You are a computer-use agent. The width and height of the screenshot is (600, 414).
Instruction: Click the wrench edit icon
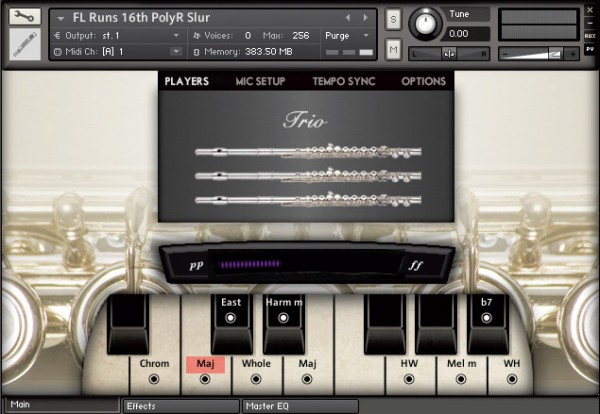pos(22,17)
